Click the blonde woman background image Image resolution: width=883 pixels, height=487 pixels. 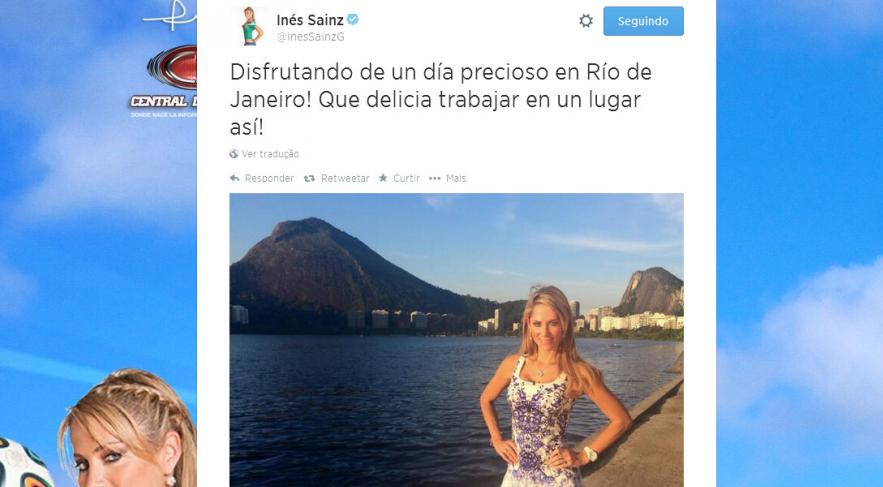coord(128,429)
